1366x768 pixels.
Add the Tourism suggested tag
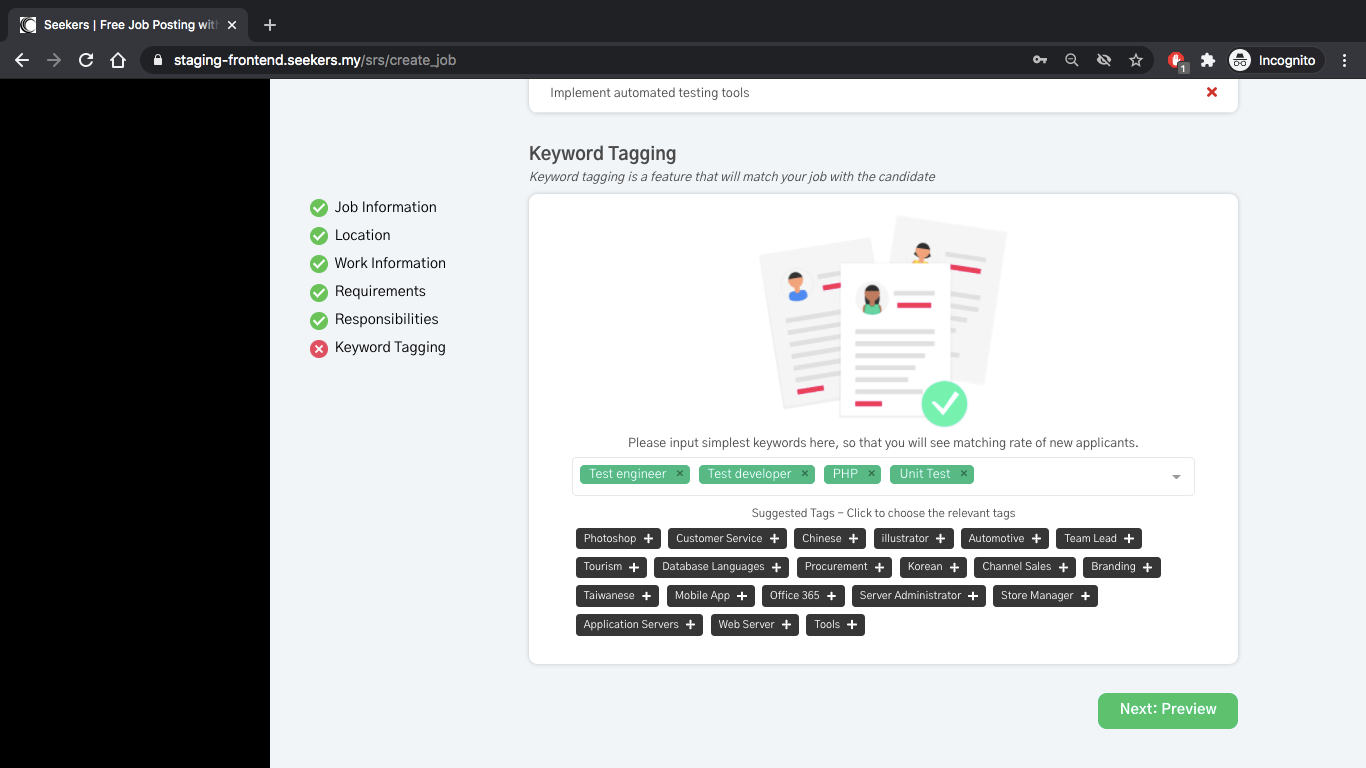pyautogui.click(x=611, y=567)
